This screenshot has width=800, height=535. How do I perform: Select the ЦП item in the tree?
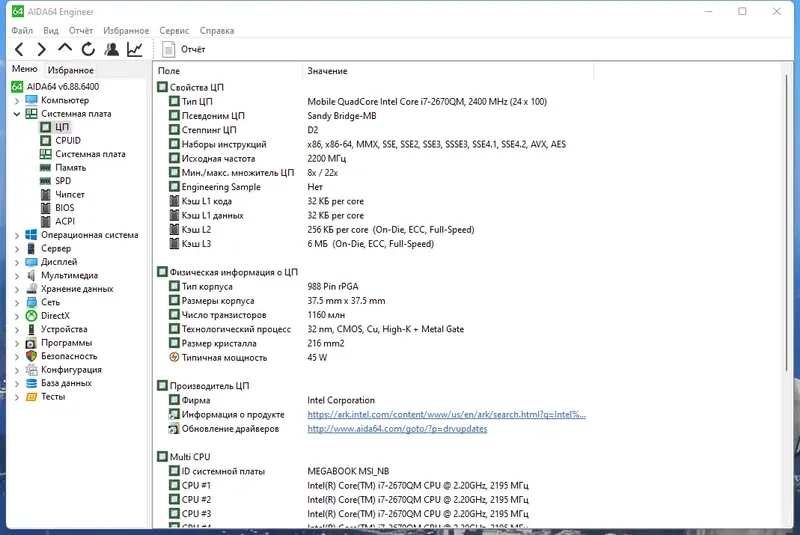pyautogui.click(x=62, y=127)
